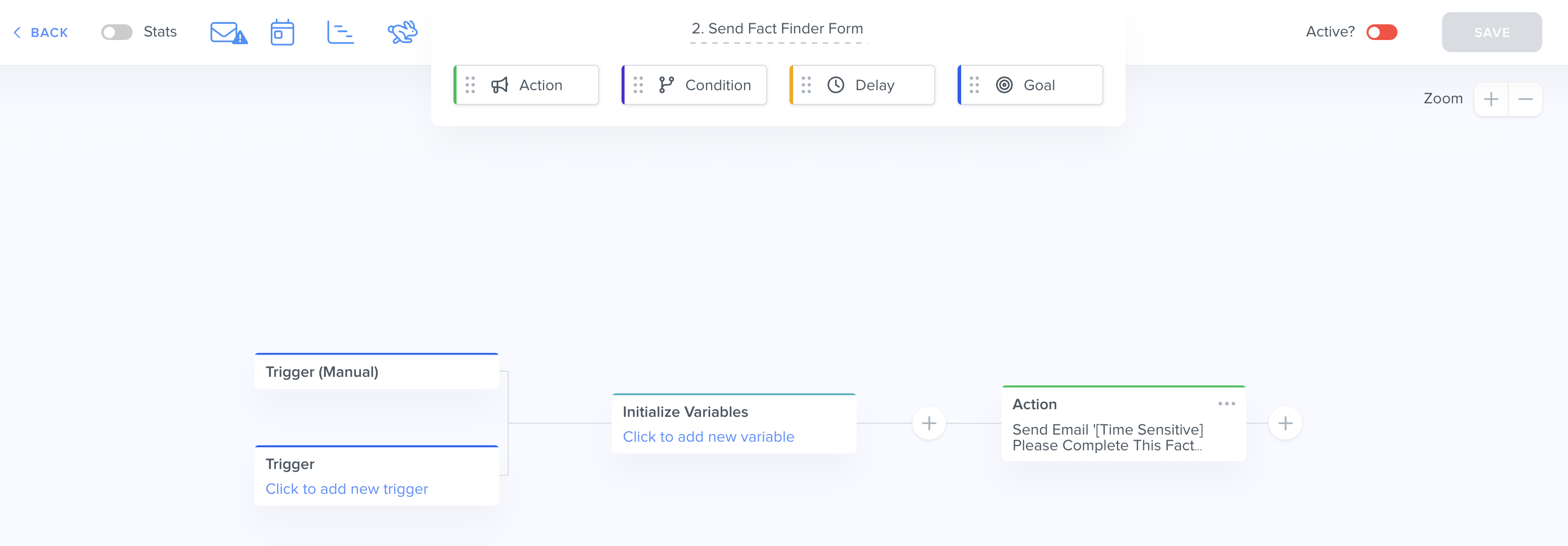Click the Condition branch icon
This screenshot has width=1568, height=546.
pyautogui.click(x=667, y=85)
